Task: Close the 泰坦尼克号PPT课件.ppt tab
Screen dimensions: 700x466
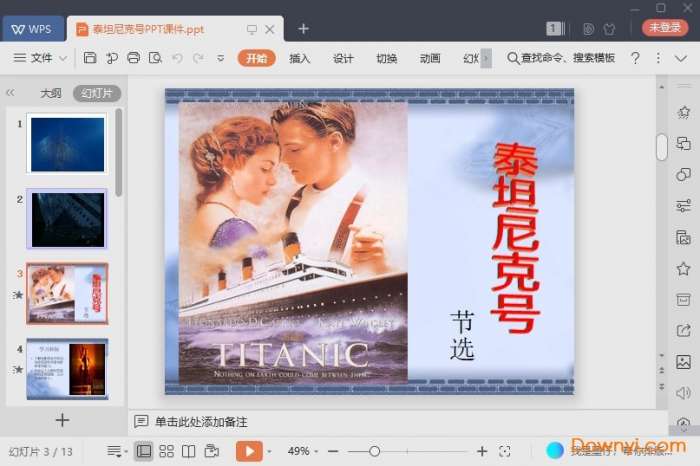Action: (x=270, y=29)
